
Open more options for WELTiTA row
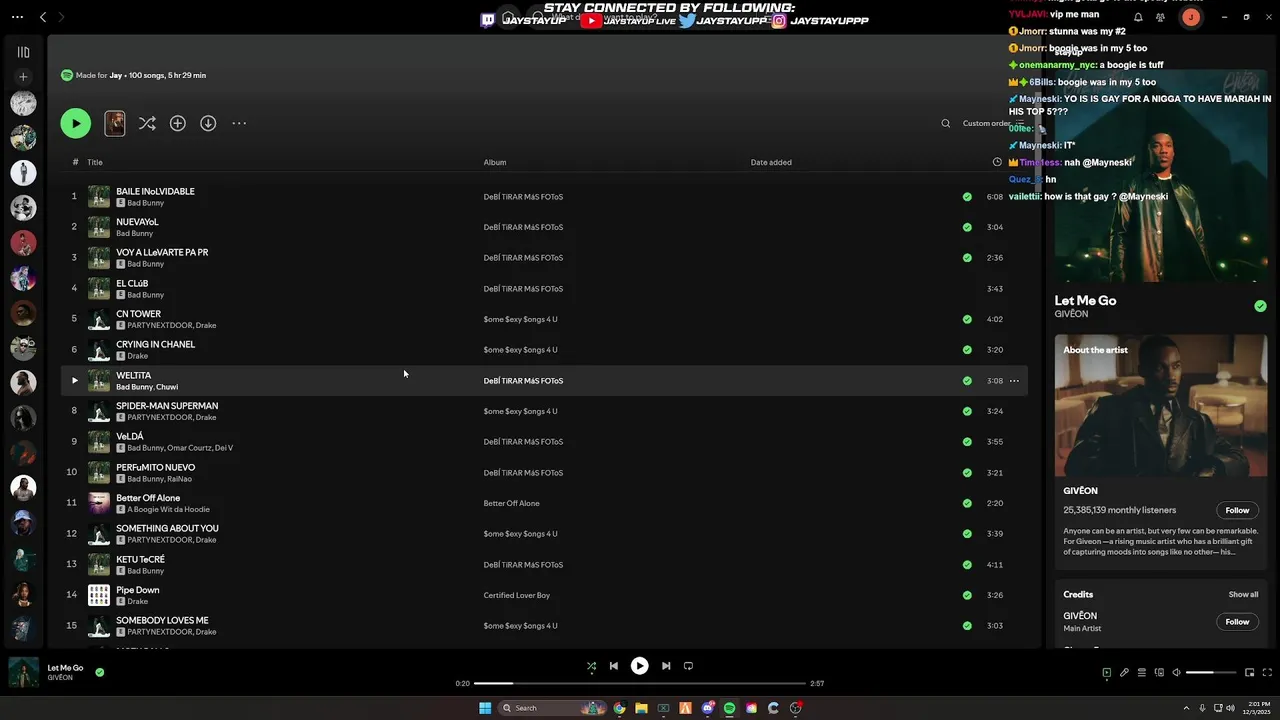(1014, 381)
